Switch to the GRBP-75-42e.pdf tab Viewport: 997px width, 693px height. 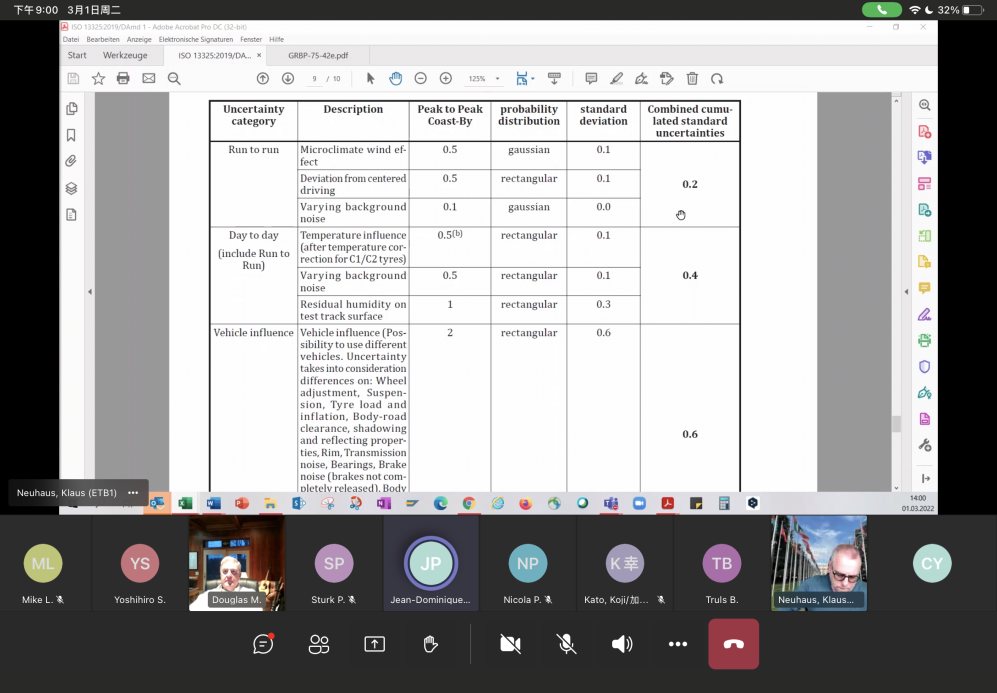[x=318, y=56]
